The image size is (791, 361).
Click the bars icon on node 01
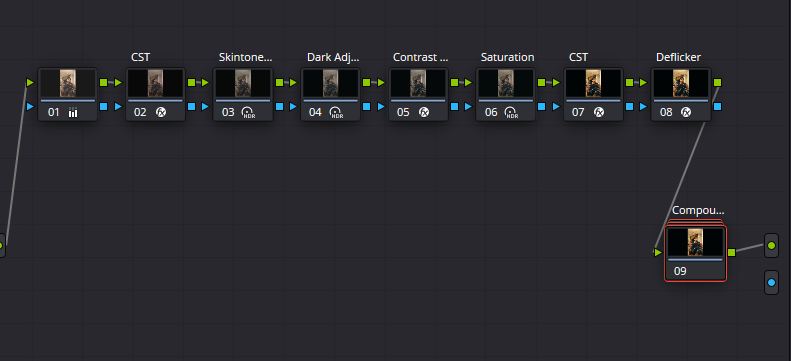[73, 112]
